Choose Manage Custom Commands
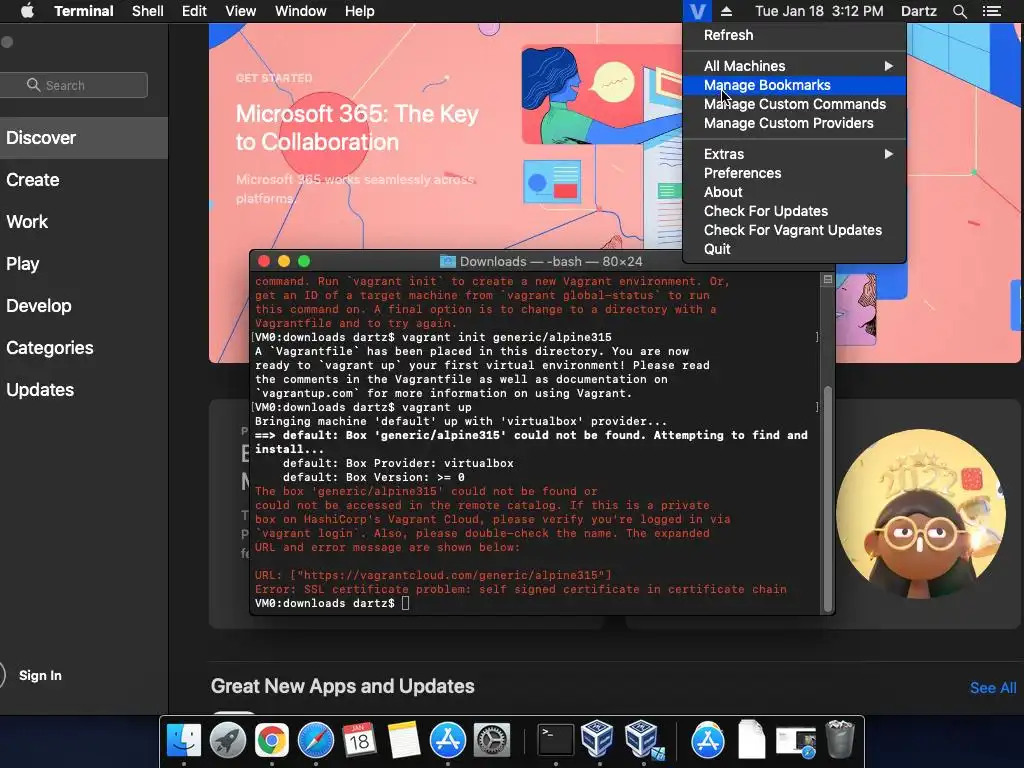This screenshot has width=1024, height=768. 794,104
